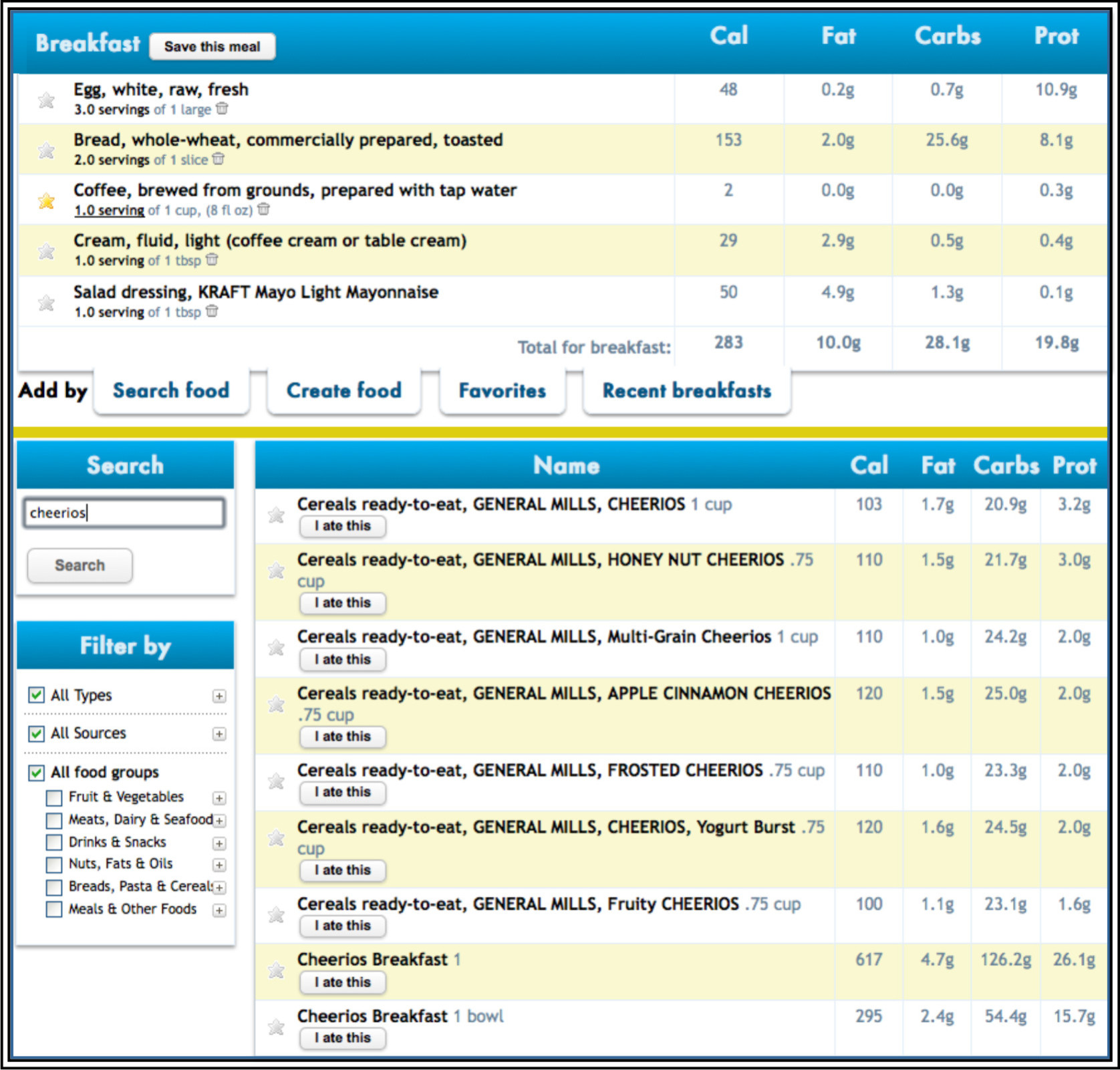Tick the Drinks & Snacks checkbox
The height and width of the screenshot is (1070, 1120).
[54, 843]
